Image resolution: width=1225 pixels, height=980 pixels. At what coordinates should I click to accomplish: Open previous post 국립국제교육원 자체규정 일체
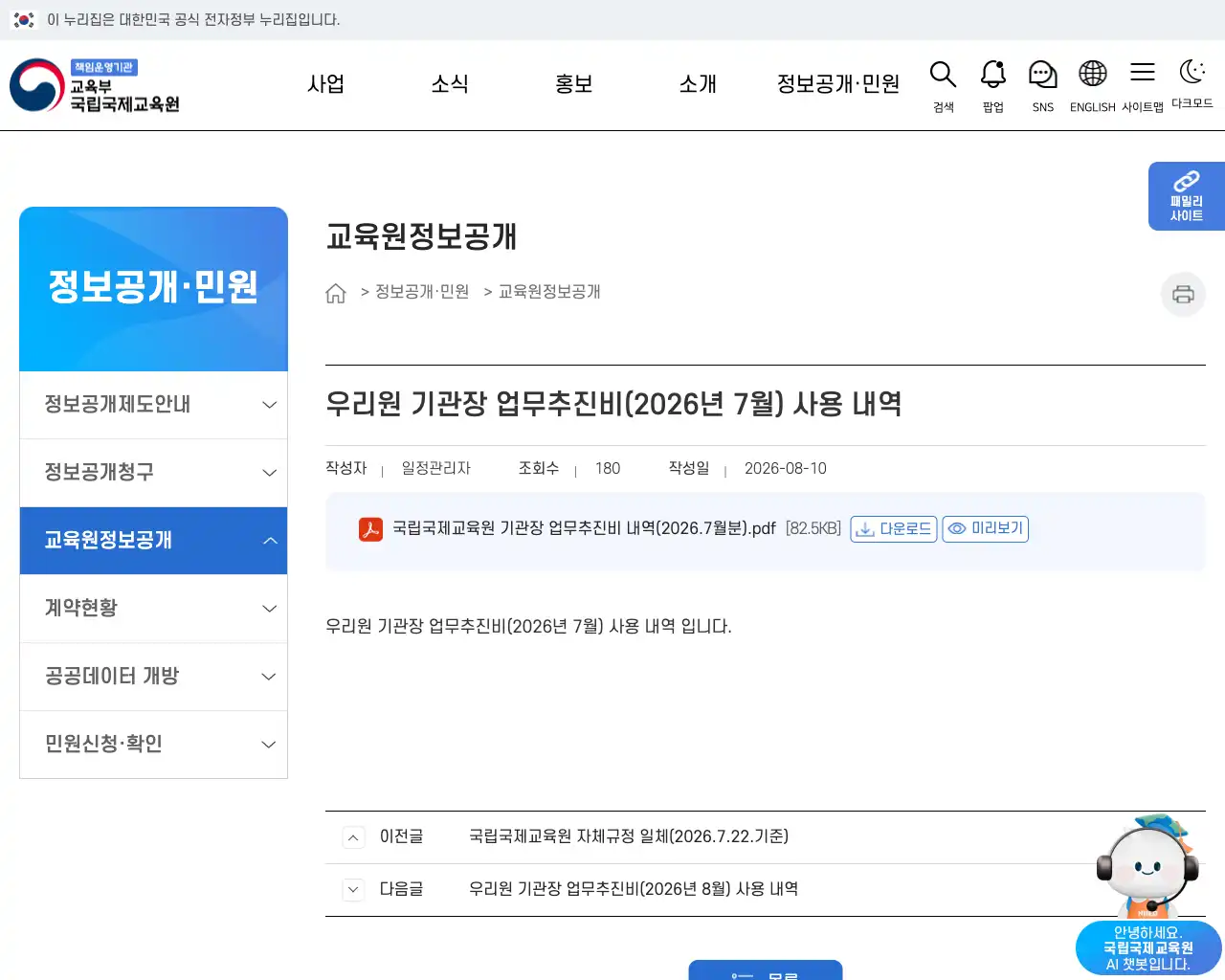pos(629,836)
